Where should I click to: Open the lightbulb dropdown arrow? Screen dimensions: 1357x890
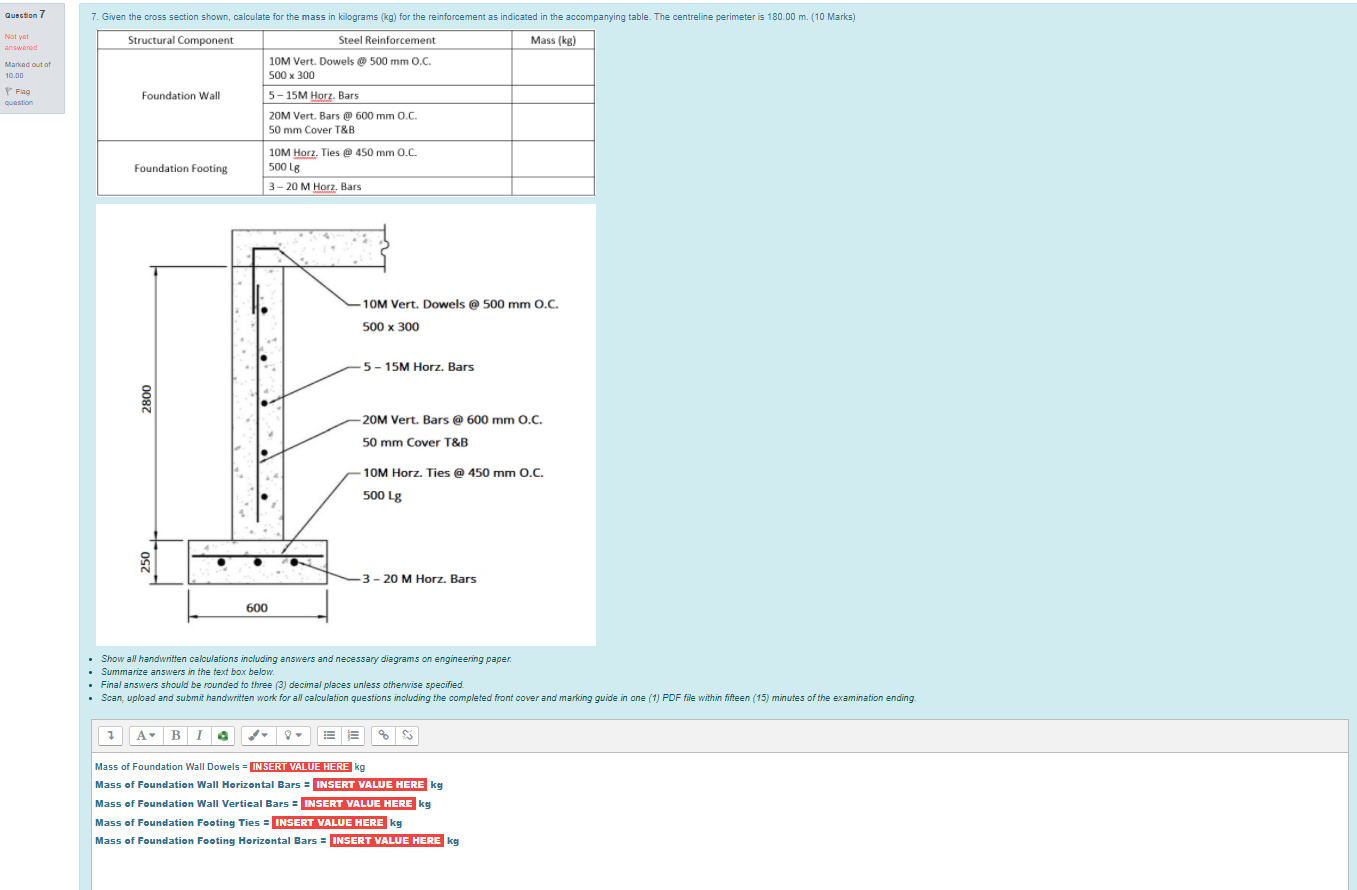tap(299, 735)
